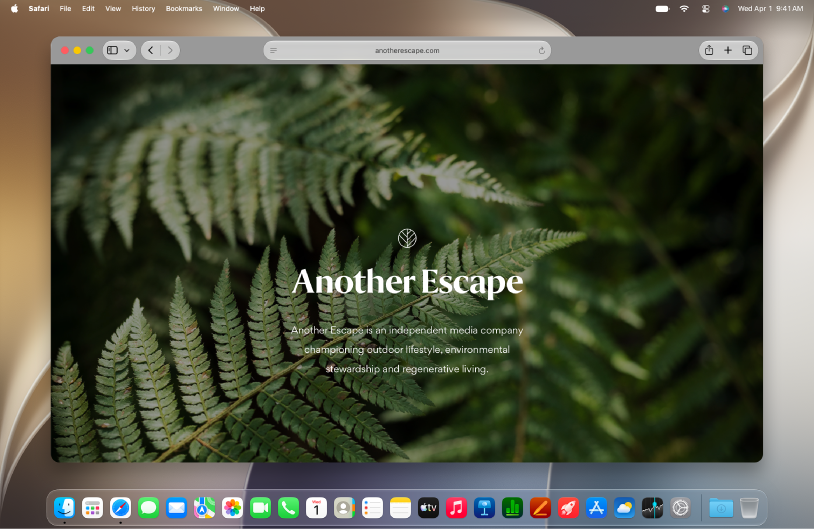Open the Downloads folder in Dock
The image size is (814, 529).
click(x=721, y=508)
